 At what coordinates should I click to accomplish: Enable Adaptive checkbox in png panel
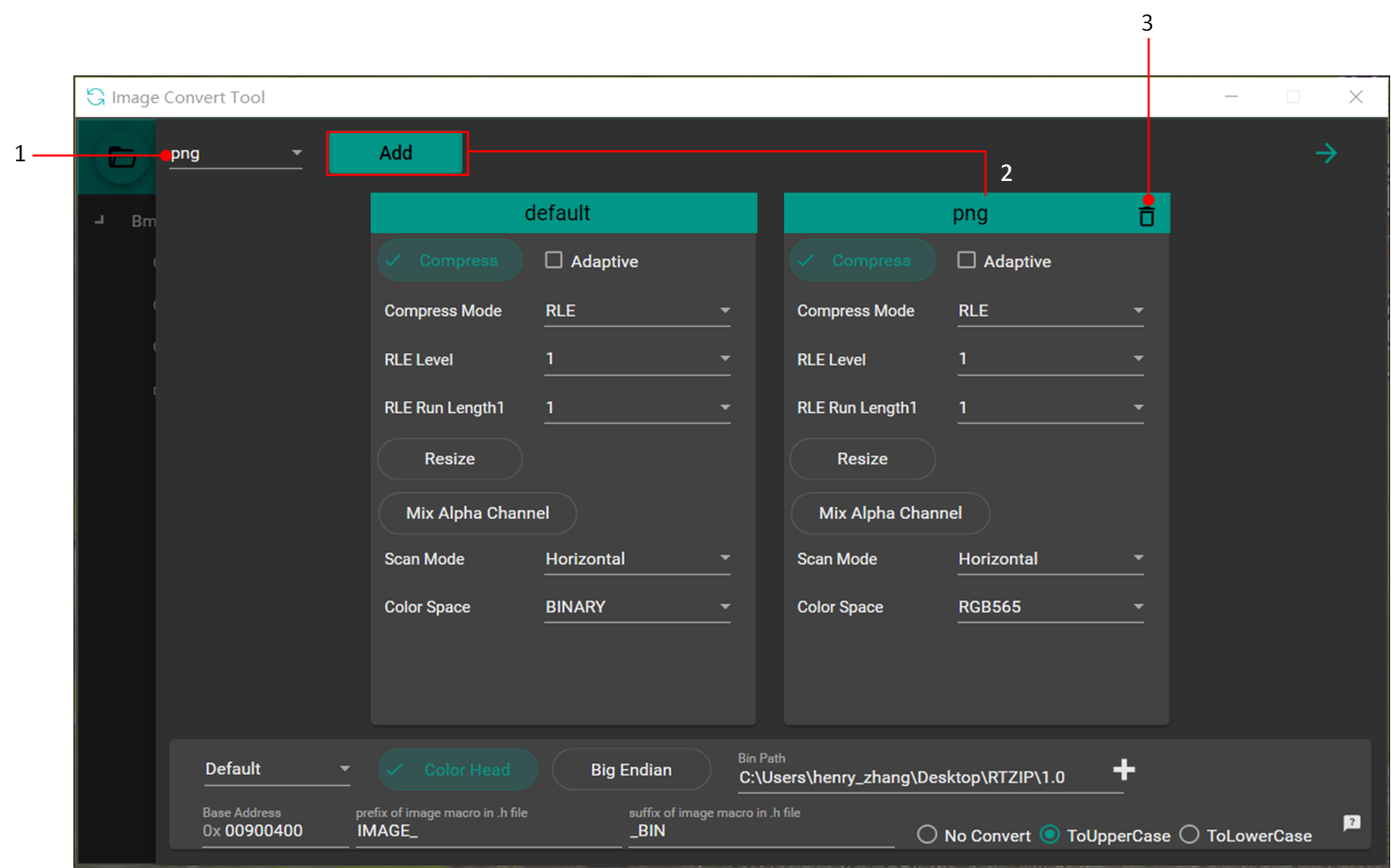(966, 260)
